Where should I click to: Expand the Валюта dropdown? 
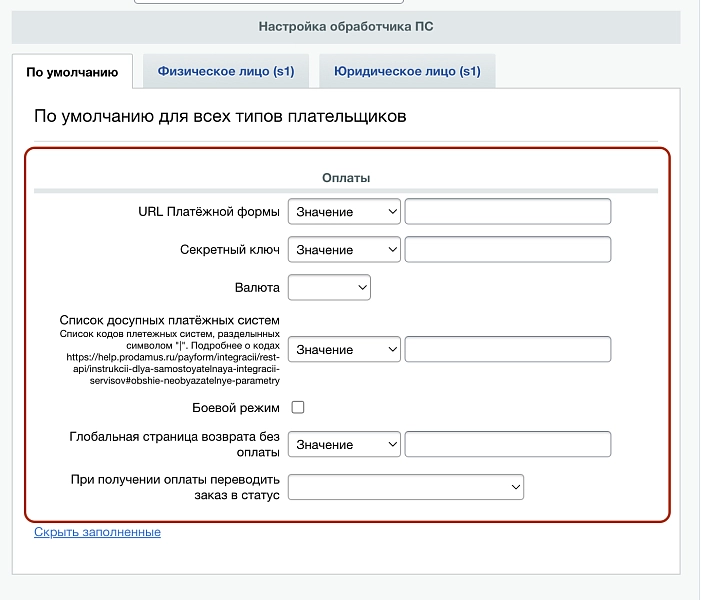tap(329, 287)
